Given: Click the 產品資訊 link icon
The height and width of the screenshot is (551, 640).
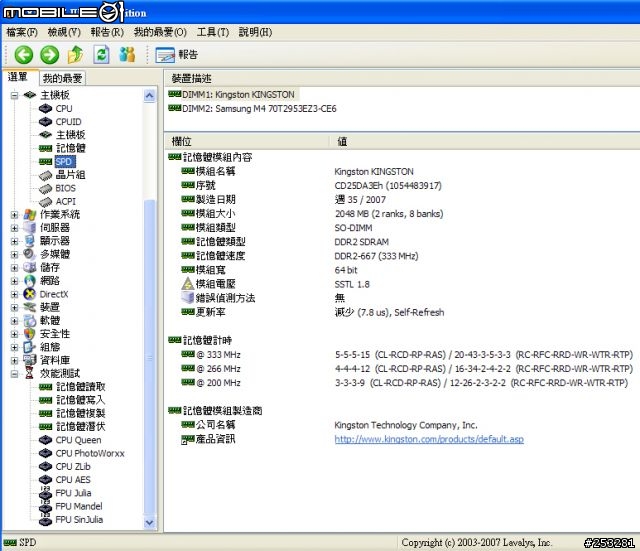Looking at the screenshot, I should pyautogui.click(x=187, y=440).
